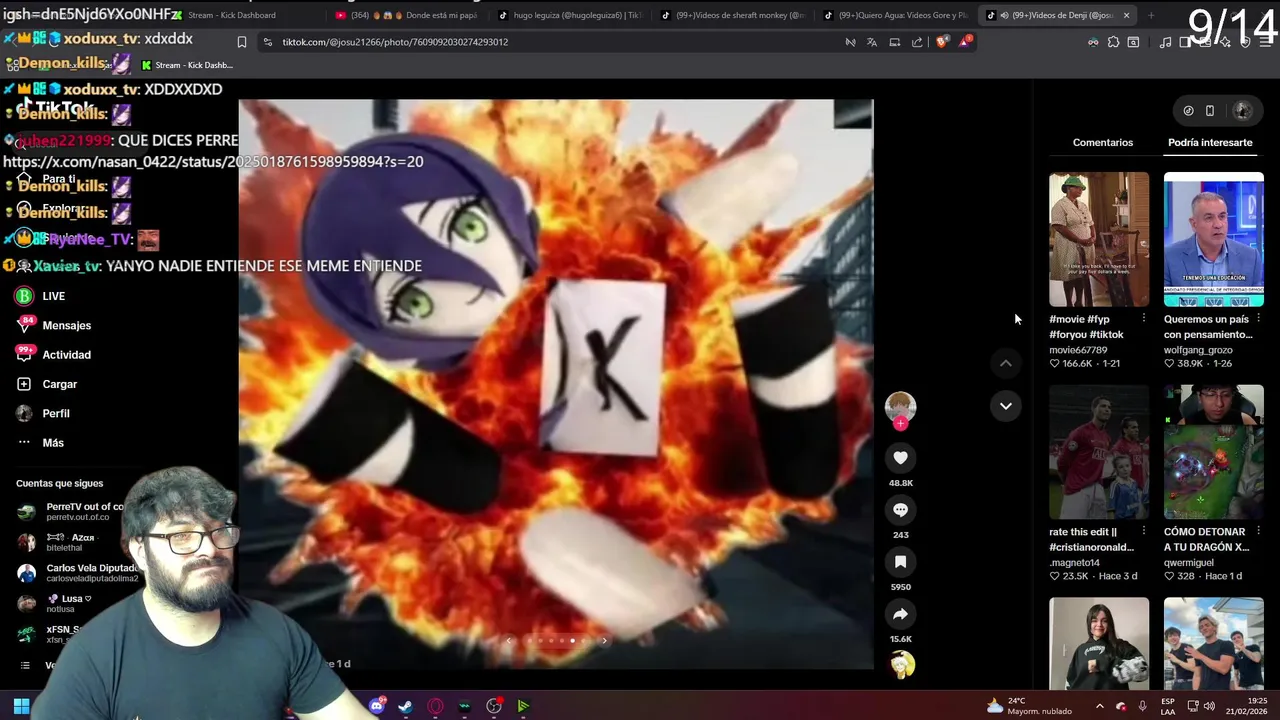This screenshot has height=720, width=1280.
Task: Switch to the hugo leguiza TikTok tab
Action: click(x=570, y=15)
